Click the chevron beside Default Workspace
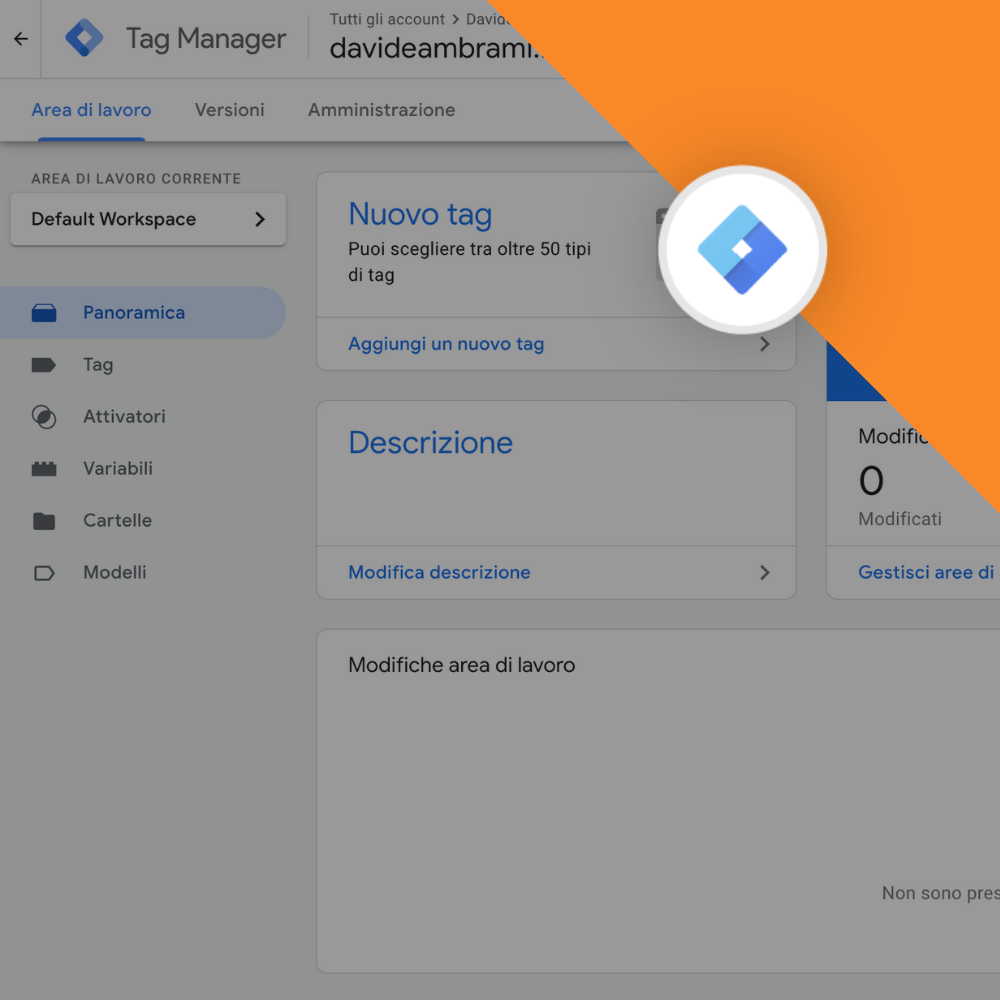Viewport: 1000px width, 1000px height. 260,219
